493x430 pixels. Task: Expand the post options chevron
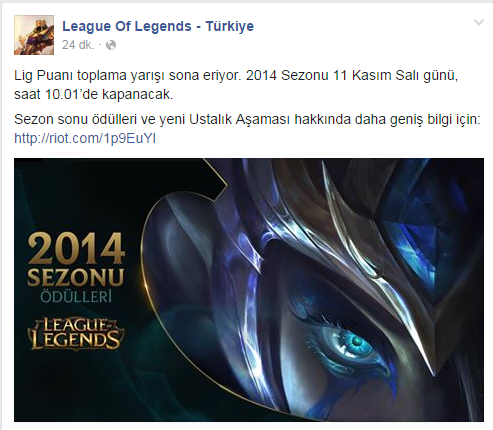479,22
